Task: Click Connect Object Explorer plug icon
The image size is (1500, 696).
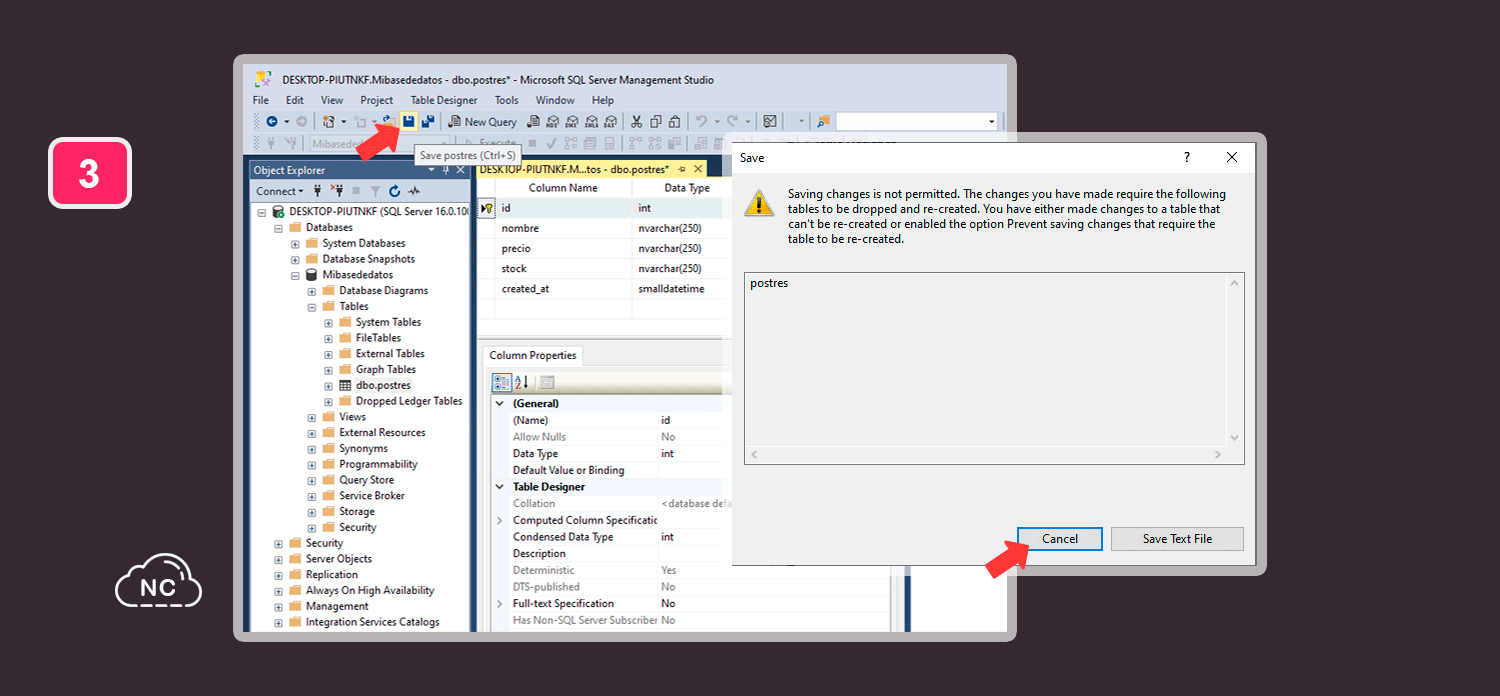Action: 318,190
